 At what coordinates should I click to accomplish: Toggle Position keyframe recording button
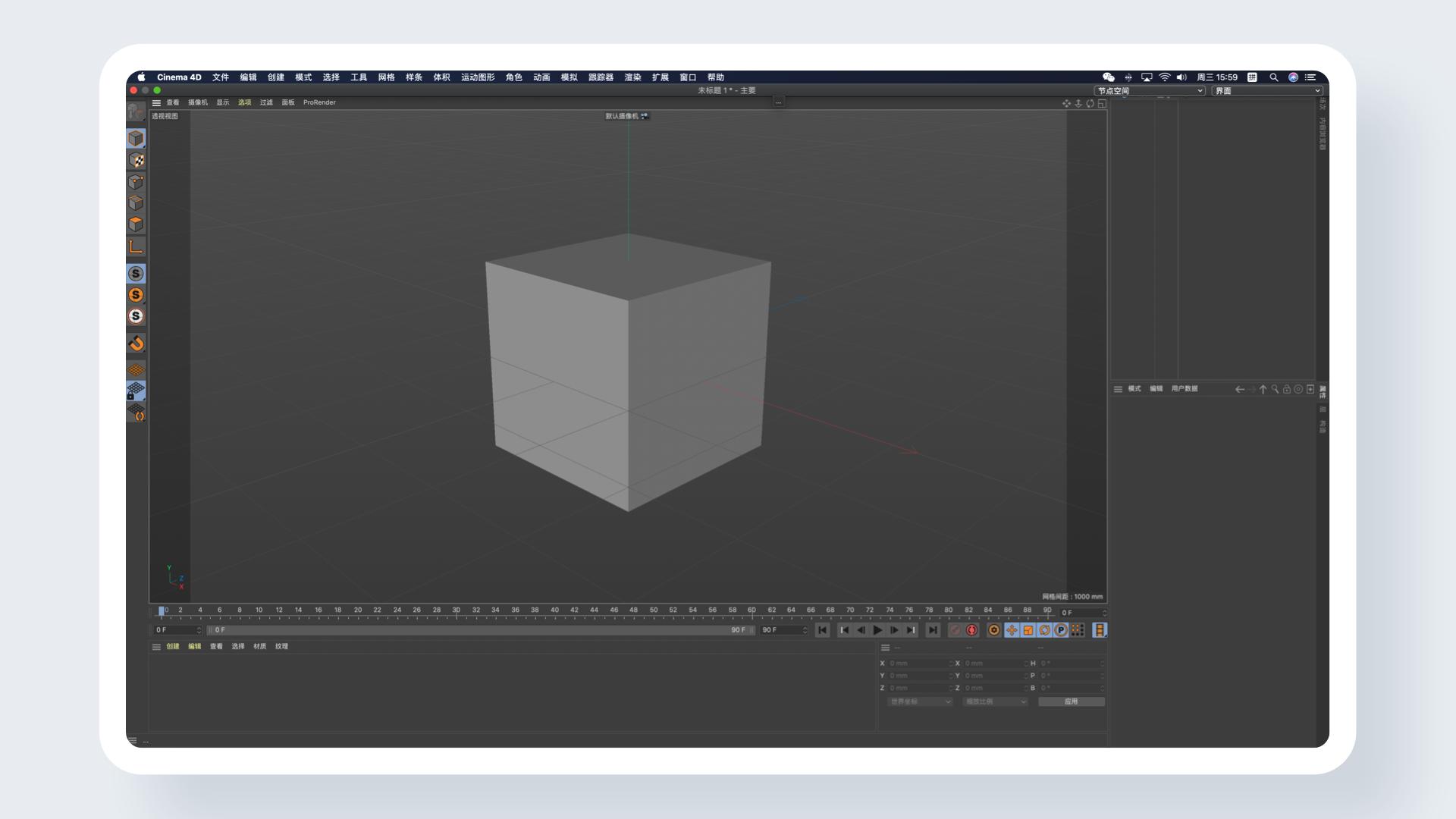(x=1012, y=630)
